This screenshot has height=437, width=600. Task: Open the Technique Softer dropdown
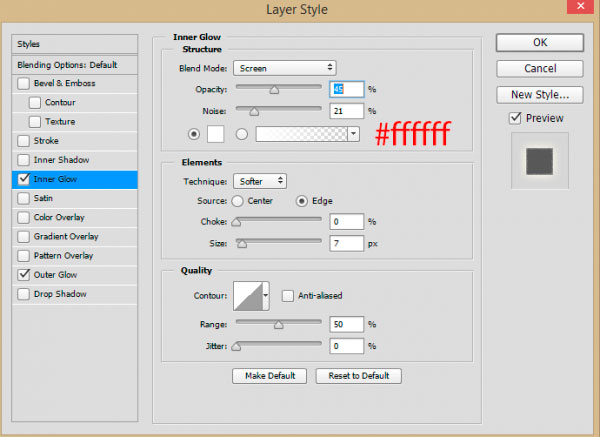[260, 181]
